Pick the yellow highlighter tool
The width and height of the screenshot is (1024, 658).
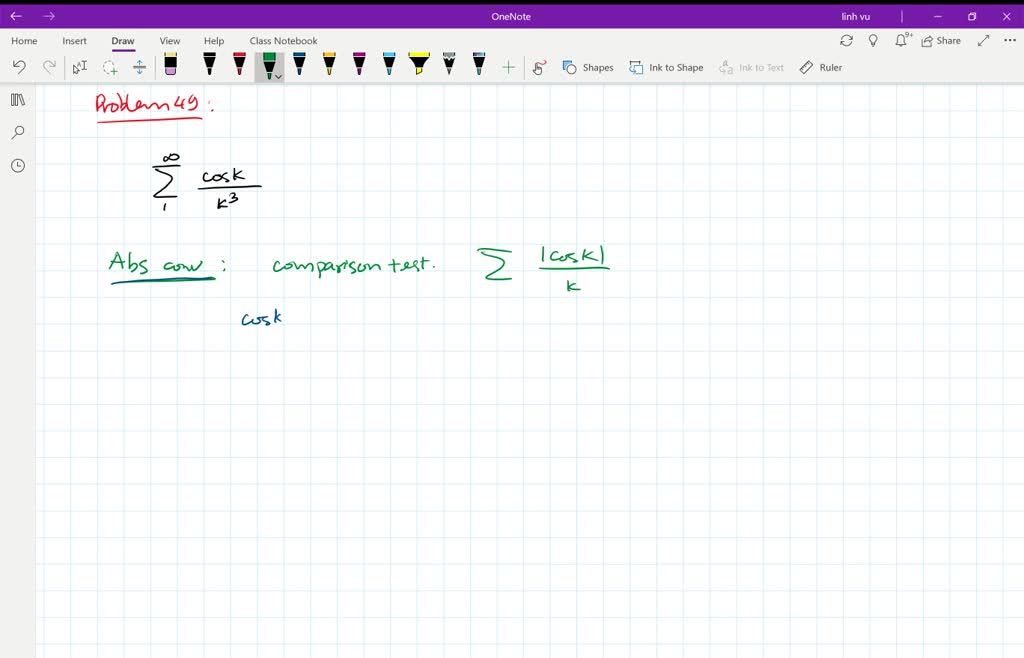418,65
